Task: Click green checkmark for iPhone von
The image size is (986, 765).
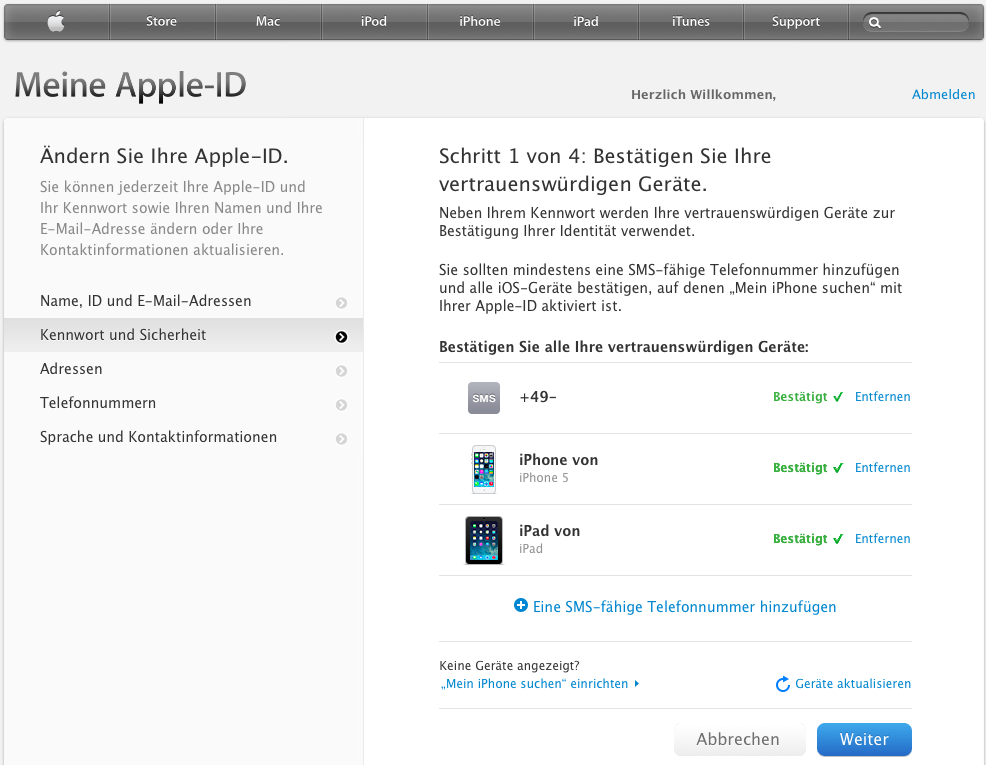Action: [838, 468]
